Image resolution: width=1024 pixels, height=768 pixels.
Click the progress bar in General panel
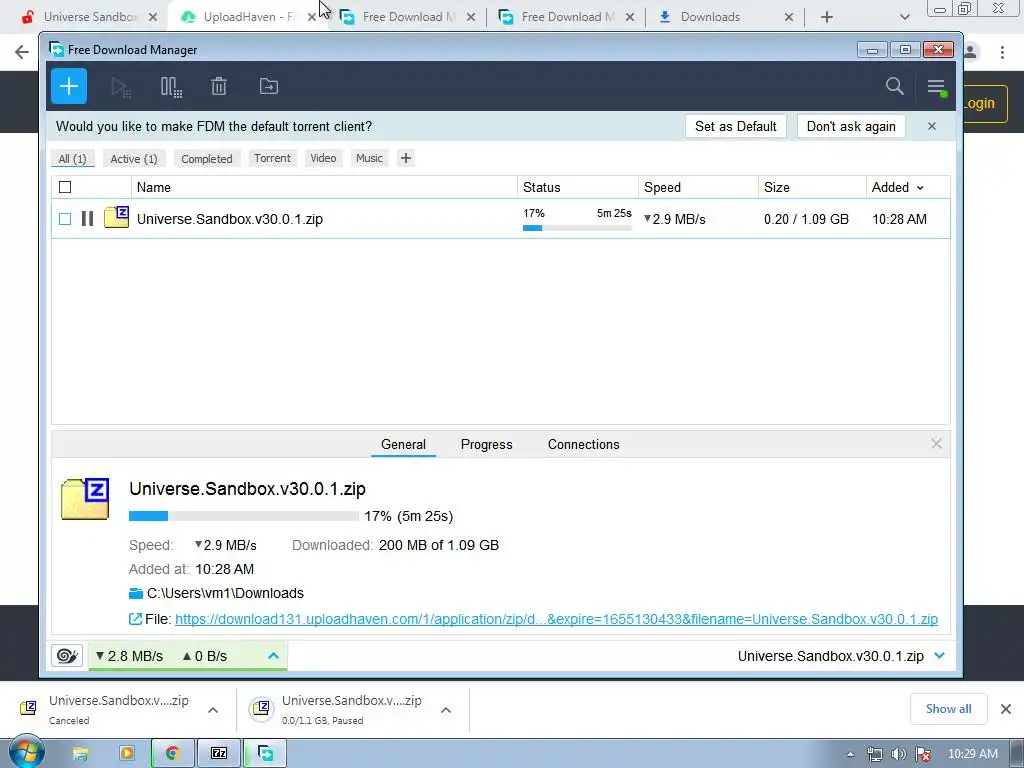244,516
